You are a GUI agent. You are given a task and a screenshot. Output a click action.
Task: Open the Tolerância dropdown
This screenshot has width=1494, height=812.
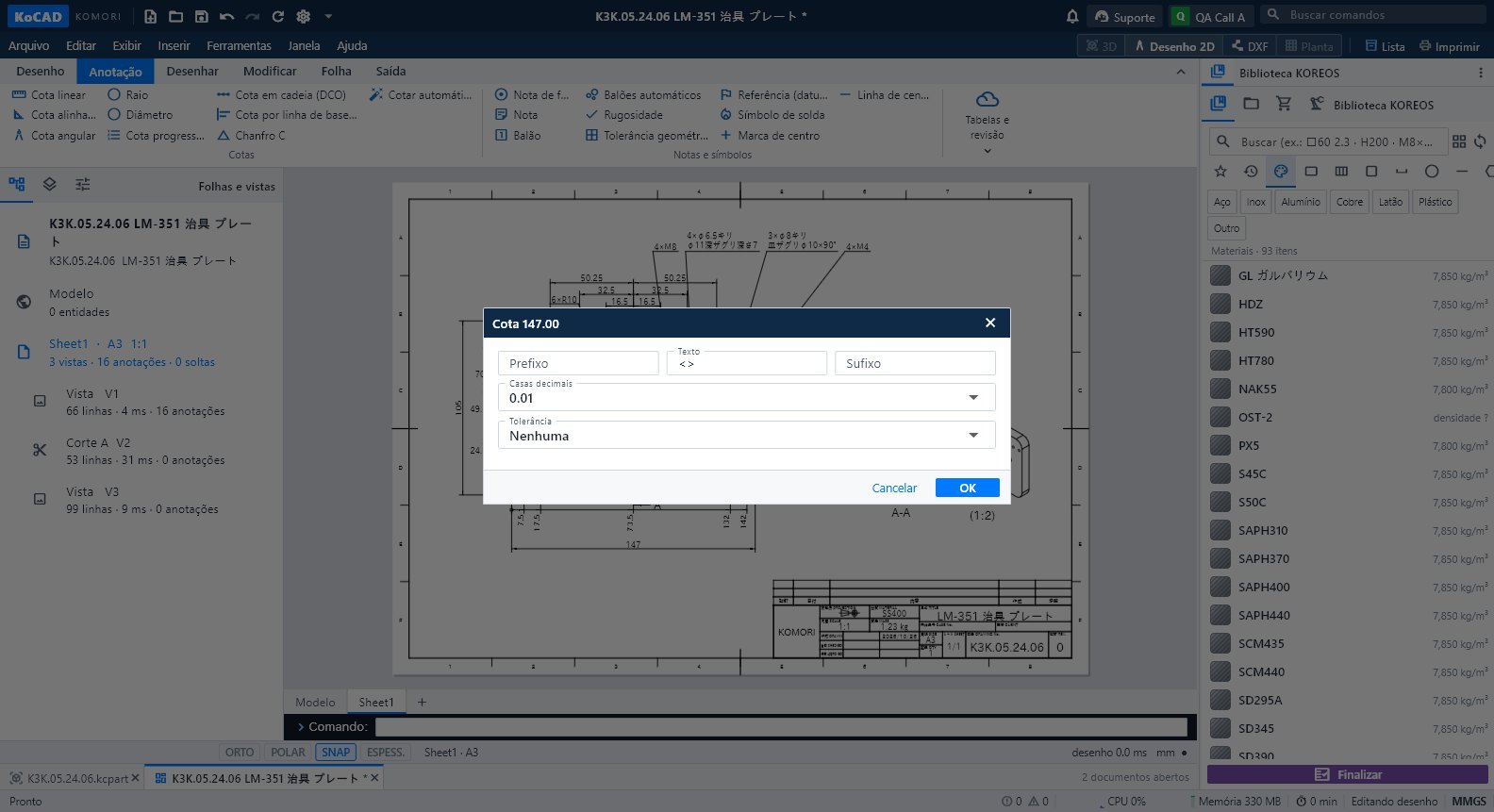pyautogui.click(x=747, y=435)
